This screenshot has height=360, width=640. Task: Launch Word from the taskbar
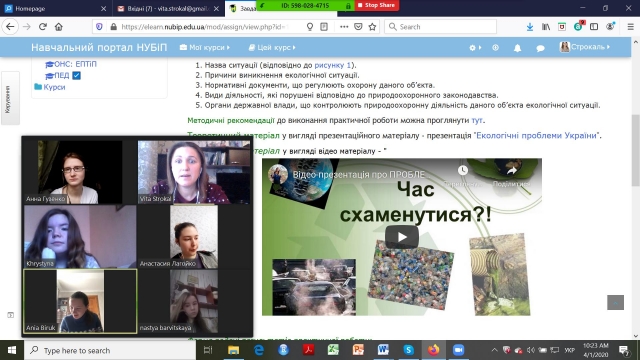click(383, 350)
